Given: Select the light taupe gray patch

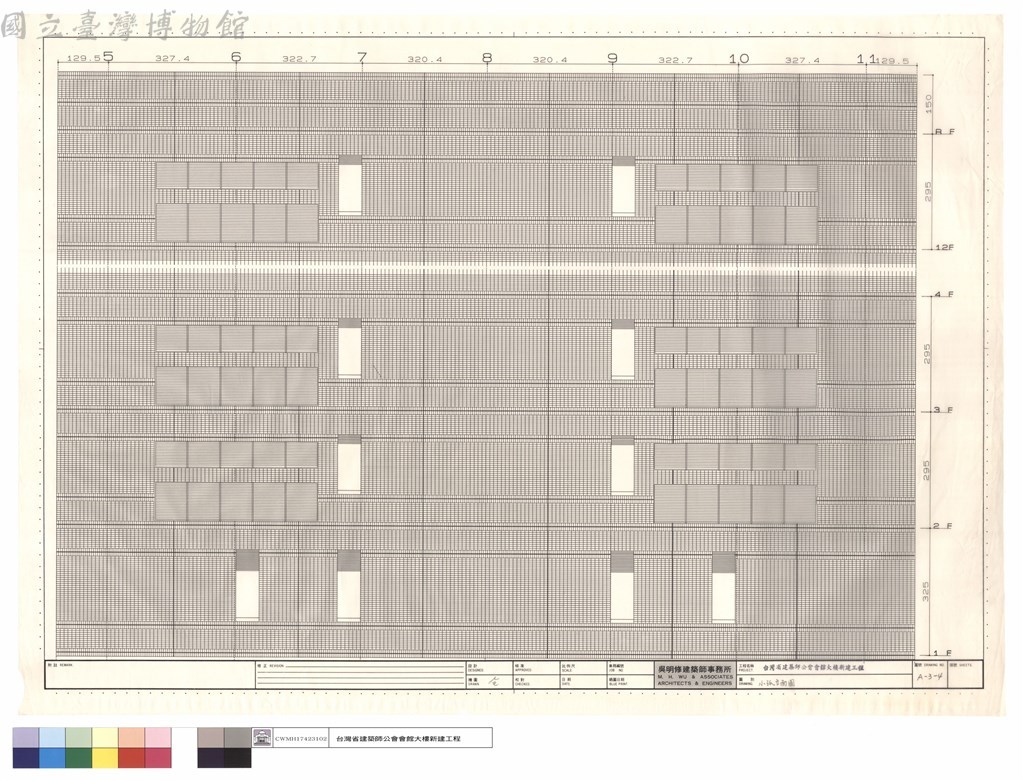Looking at the screenshot, I should click(x=211, y=738).
